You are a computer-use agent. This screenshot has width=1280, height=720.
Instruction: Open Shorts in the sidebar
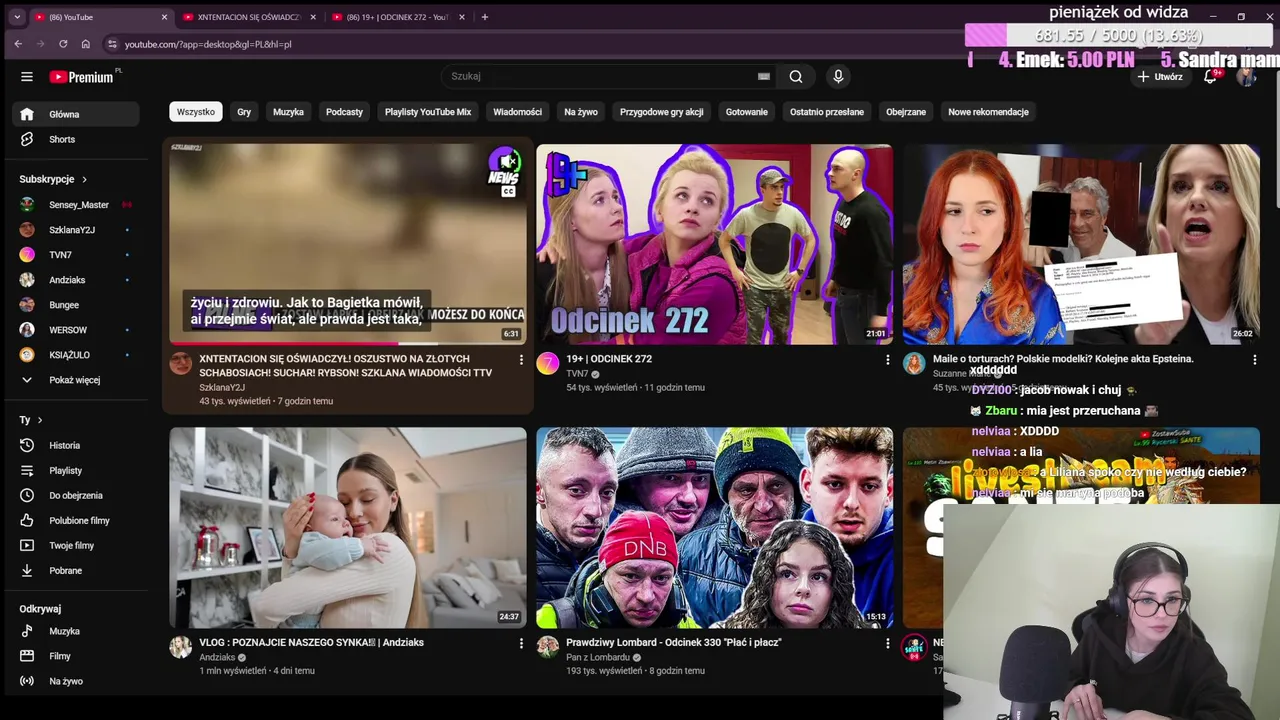click(x=76, y=139)
